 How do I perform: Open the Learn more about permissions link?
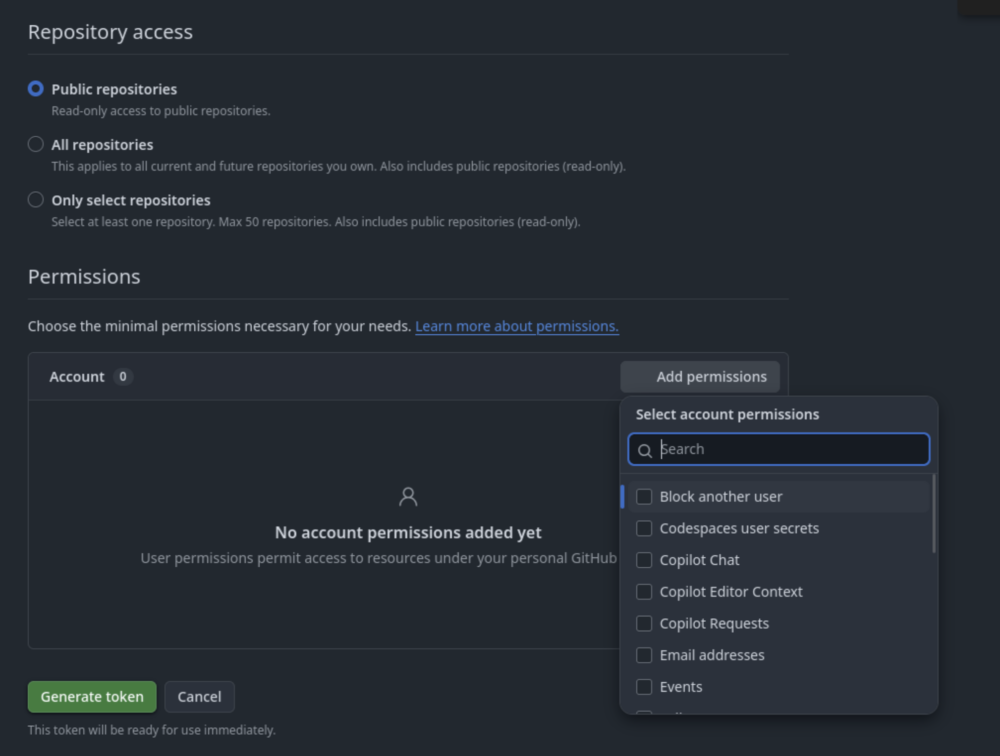click(x=517, y=327)
